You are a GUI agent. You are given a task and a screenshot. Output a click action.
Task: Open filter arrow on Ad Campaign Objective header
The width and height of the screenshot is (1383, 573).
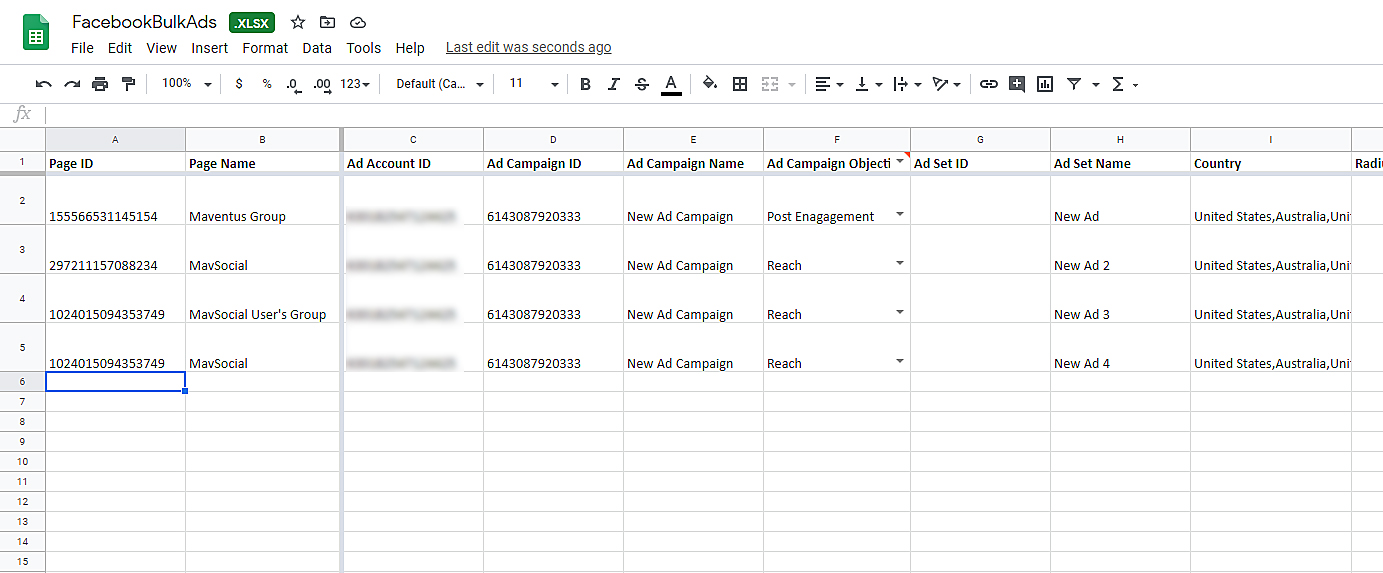click(900, 160)
